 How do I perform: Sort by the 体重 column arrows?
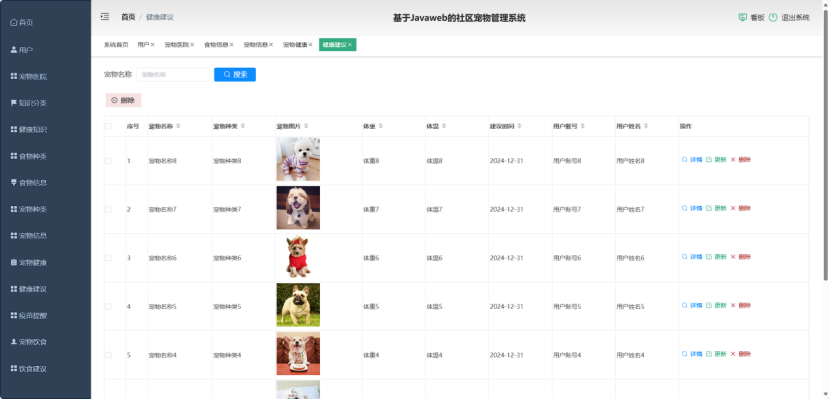tap(381, 126)
